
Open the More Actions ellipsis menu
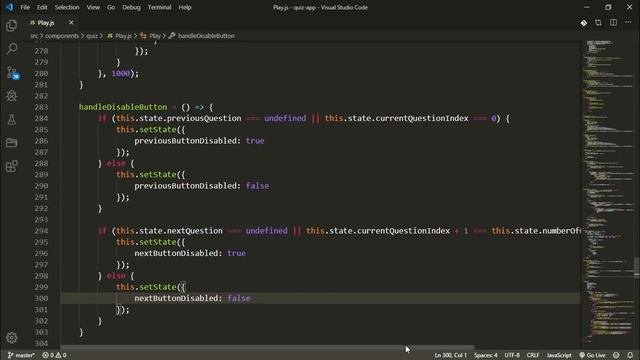[x=628, y=23]
